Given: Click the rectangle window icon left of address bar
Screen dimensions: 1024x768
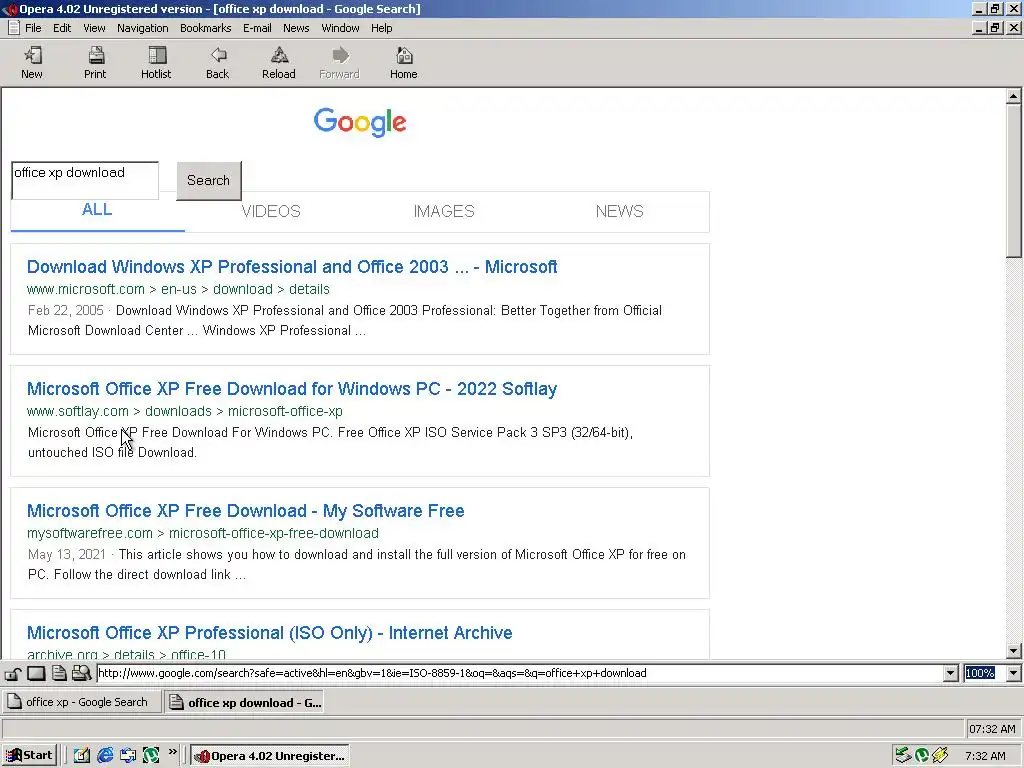Looking at the screenshot, I should (x=36, y=673).
